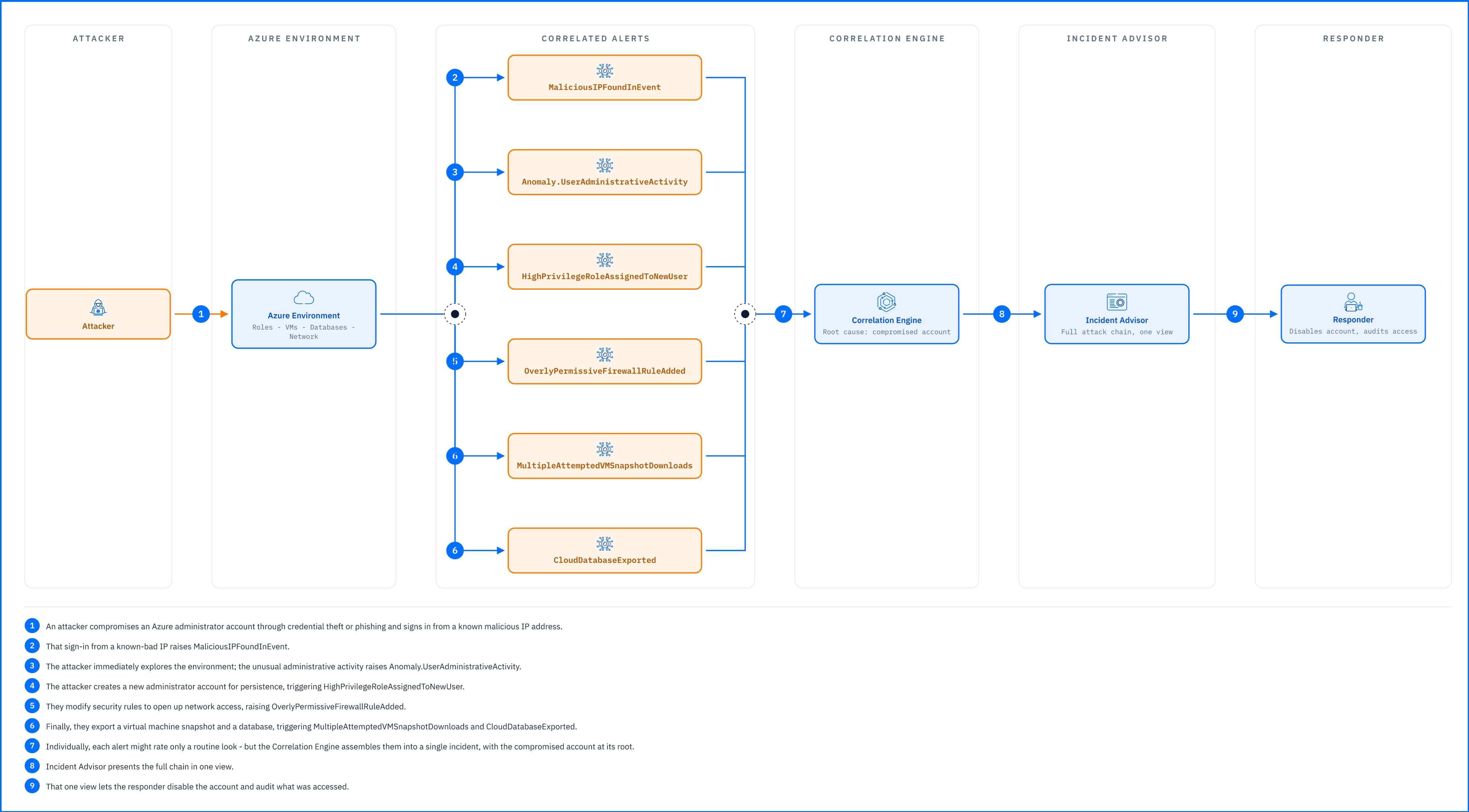Click the "Incident Advisor" node title
The height and width of the screenshot is (812, 1469).
[1116, 321]
